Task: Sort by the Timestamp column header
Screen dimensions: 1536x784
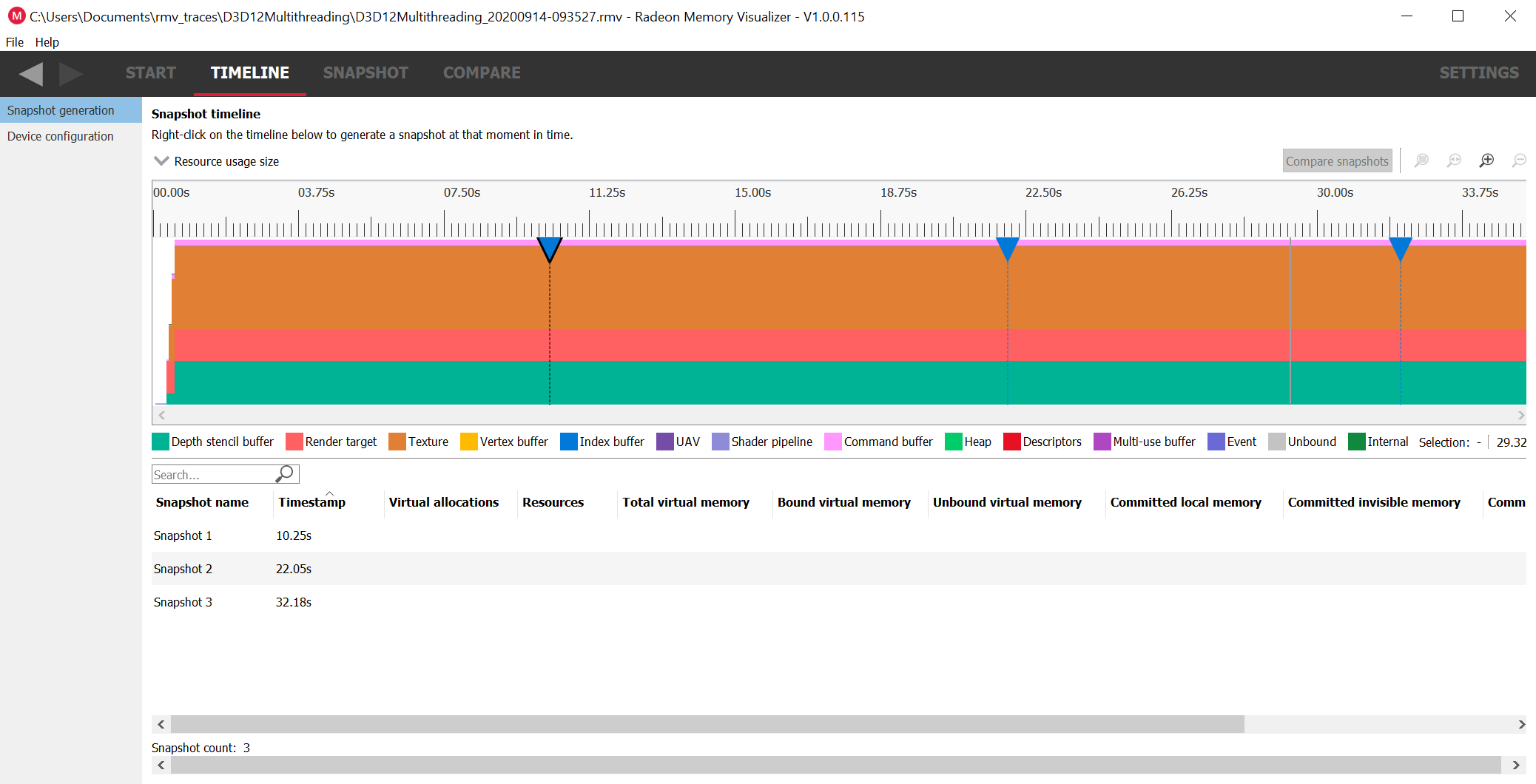Action: 311,502
